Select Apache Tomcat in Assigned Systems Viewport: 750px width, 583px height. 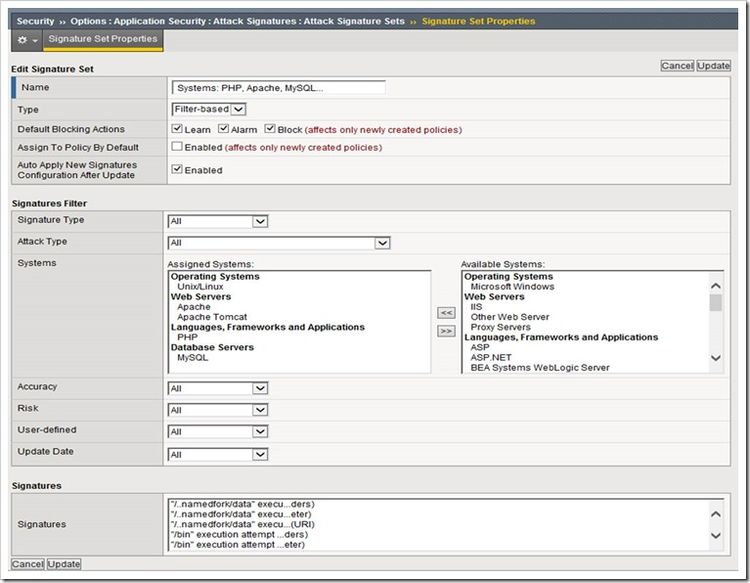click(x=211, y=317)
